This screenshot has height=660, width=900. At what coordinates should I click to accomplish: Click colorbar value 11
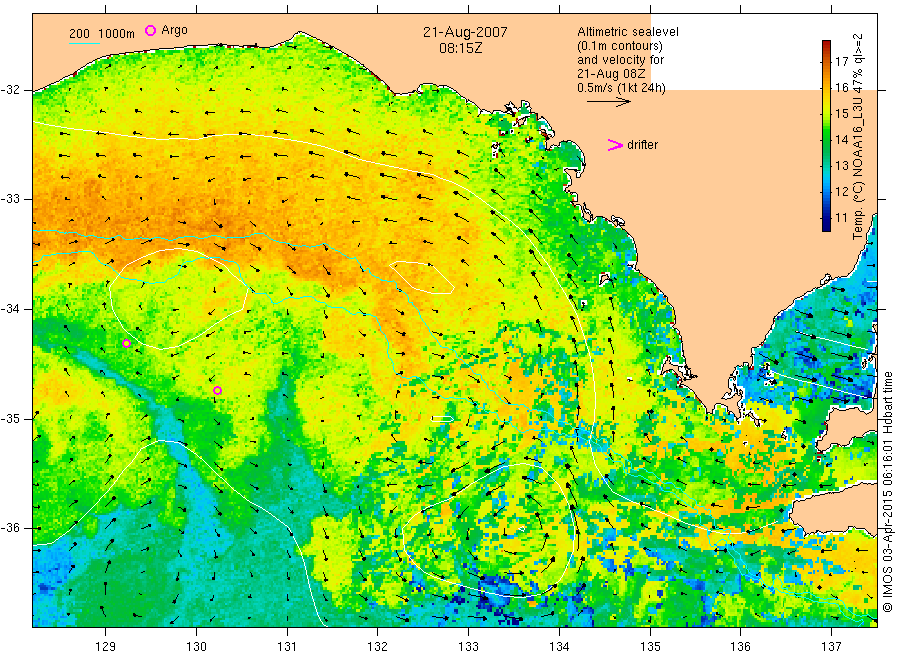click(841, 218)
